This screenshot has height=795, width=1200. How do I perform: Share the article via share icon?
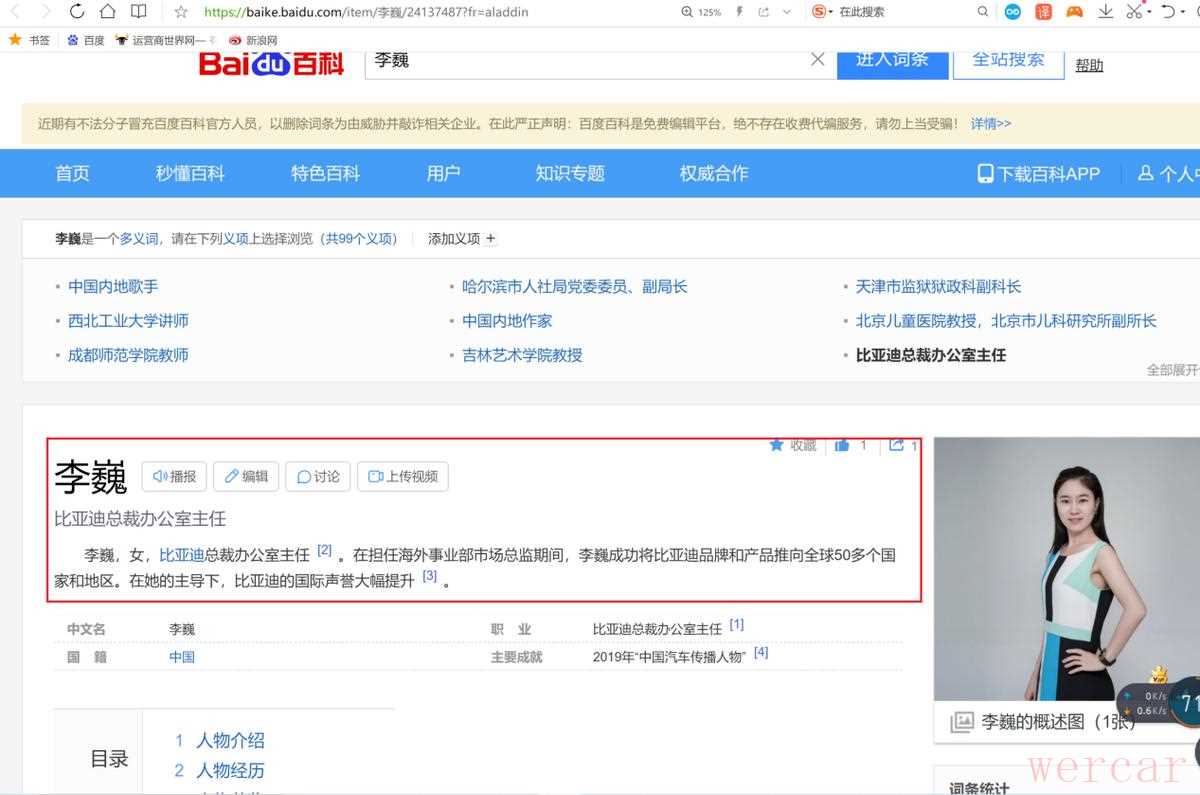[x=896, y=445]
